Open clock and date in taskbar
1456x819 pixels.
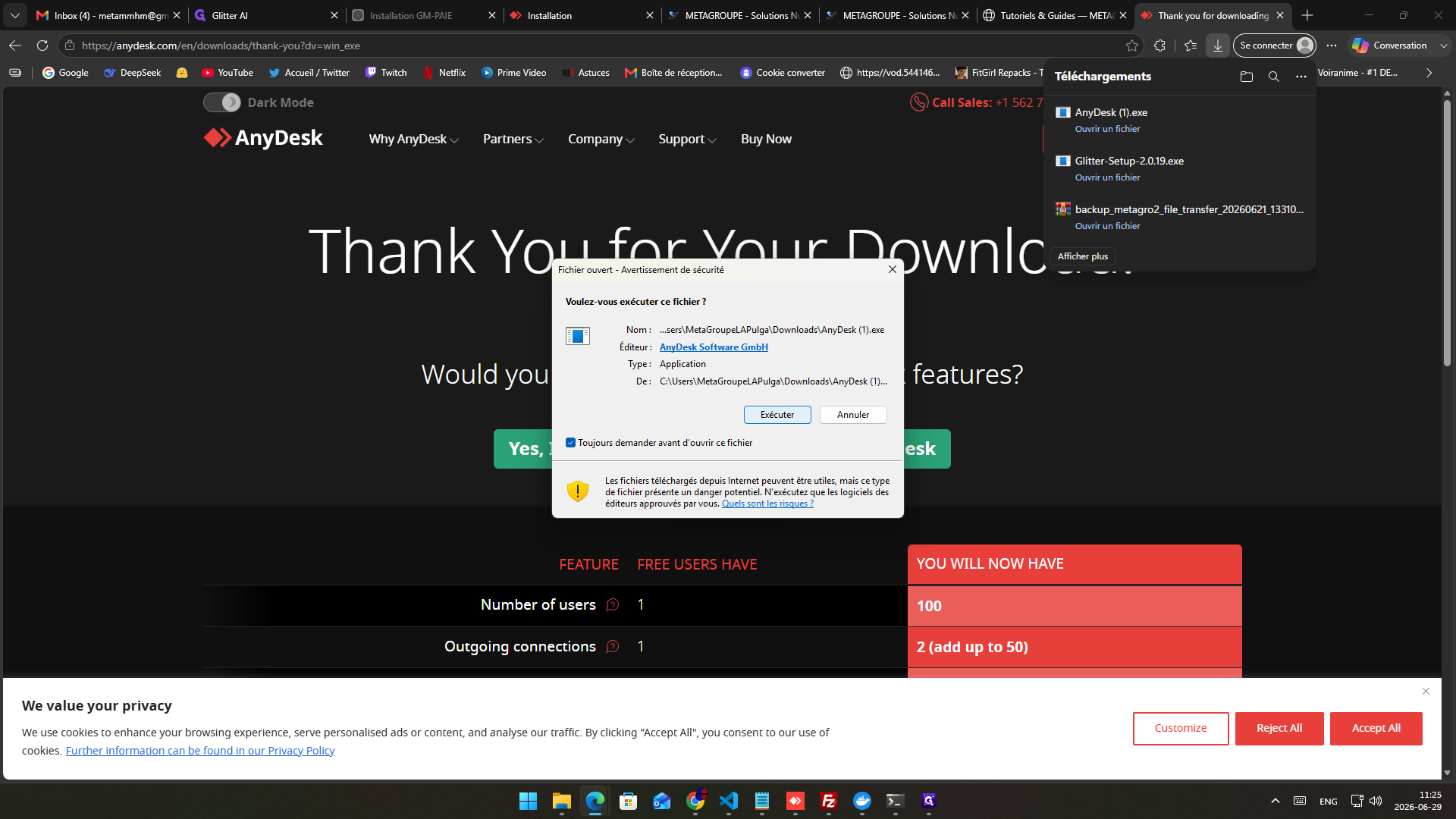(1417, 801)
